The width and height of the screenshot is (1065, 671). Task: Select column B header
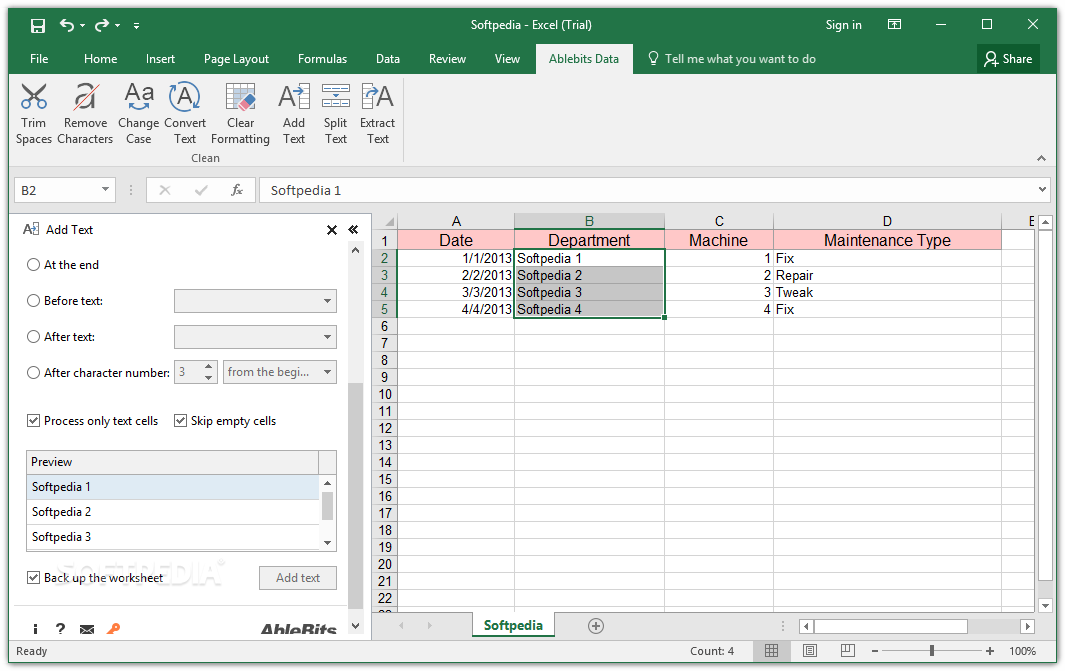[589, 221]
